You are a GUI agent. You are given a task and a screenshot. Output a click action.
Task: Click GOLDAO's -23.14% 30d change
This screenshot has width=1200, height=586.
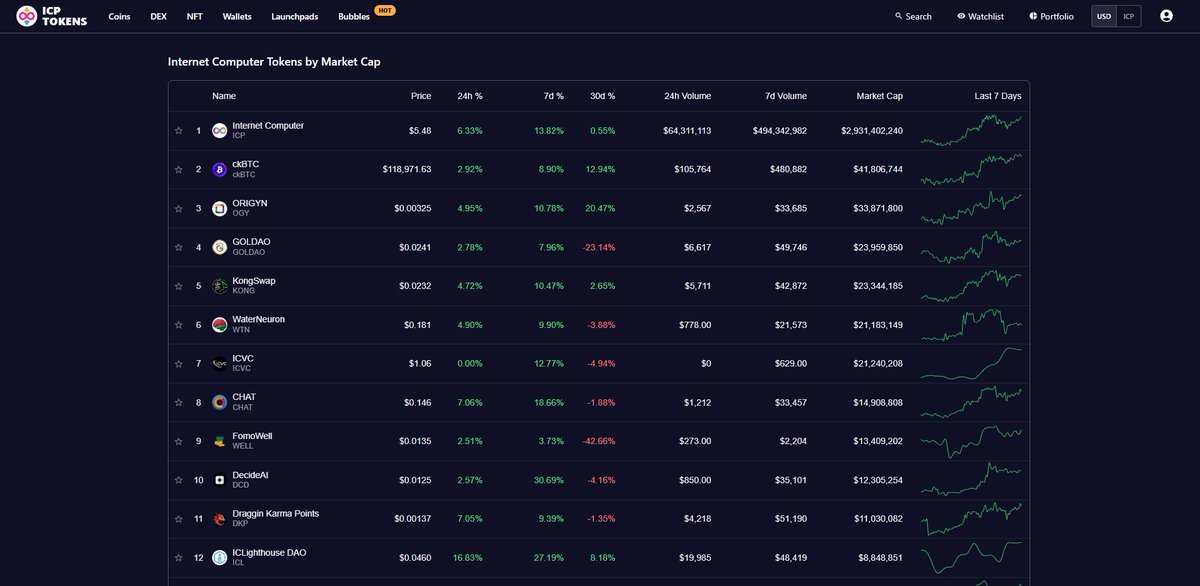[x=598, y=247]
